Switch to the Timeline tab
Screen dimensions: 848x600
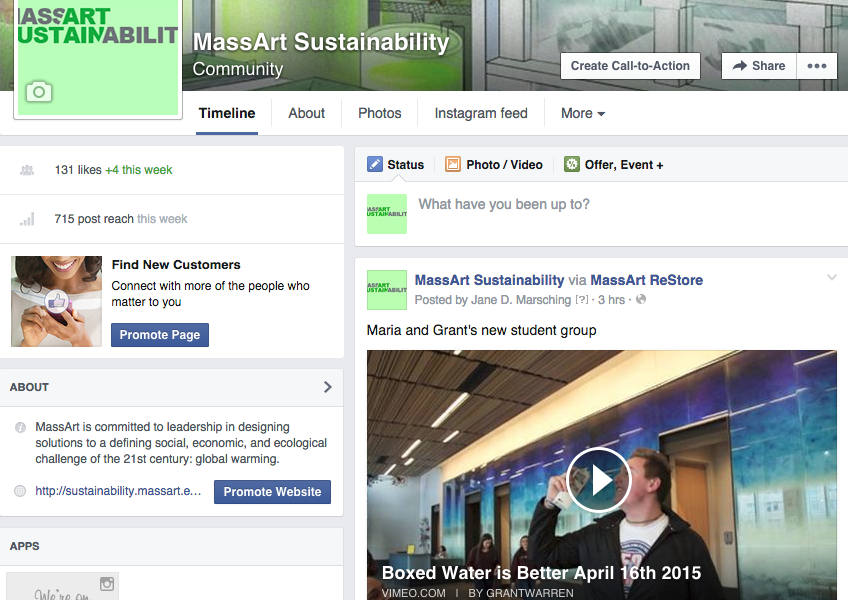point(227,113)
